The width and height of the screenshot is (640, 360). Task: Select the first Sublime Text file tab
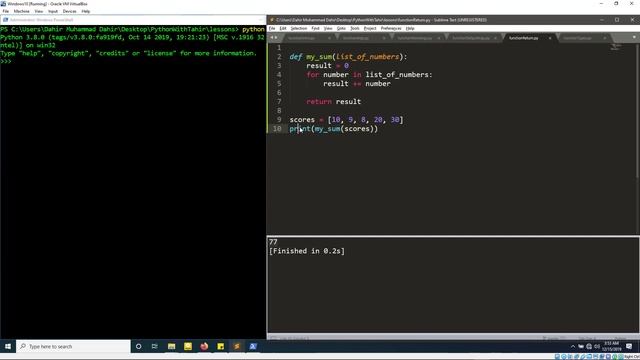[302, 38]
